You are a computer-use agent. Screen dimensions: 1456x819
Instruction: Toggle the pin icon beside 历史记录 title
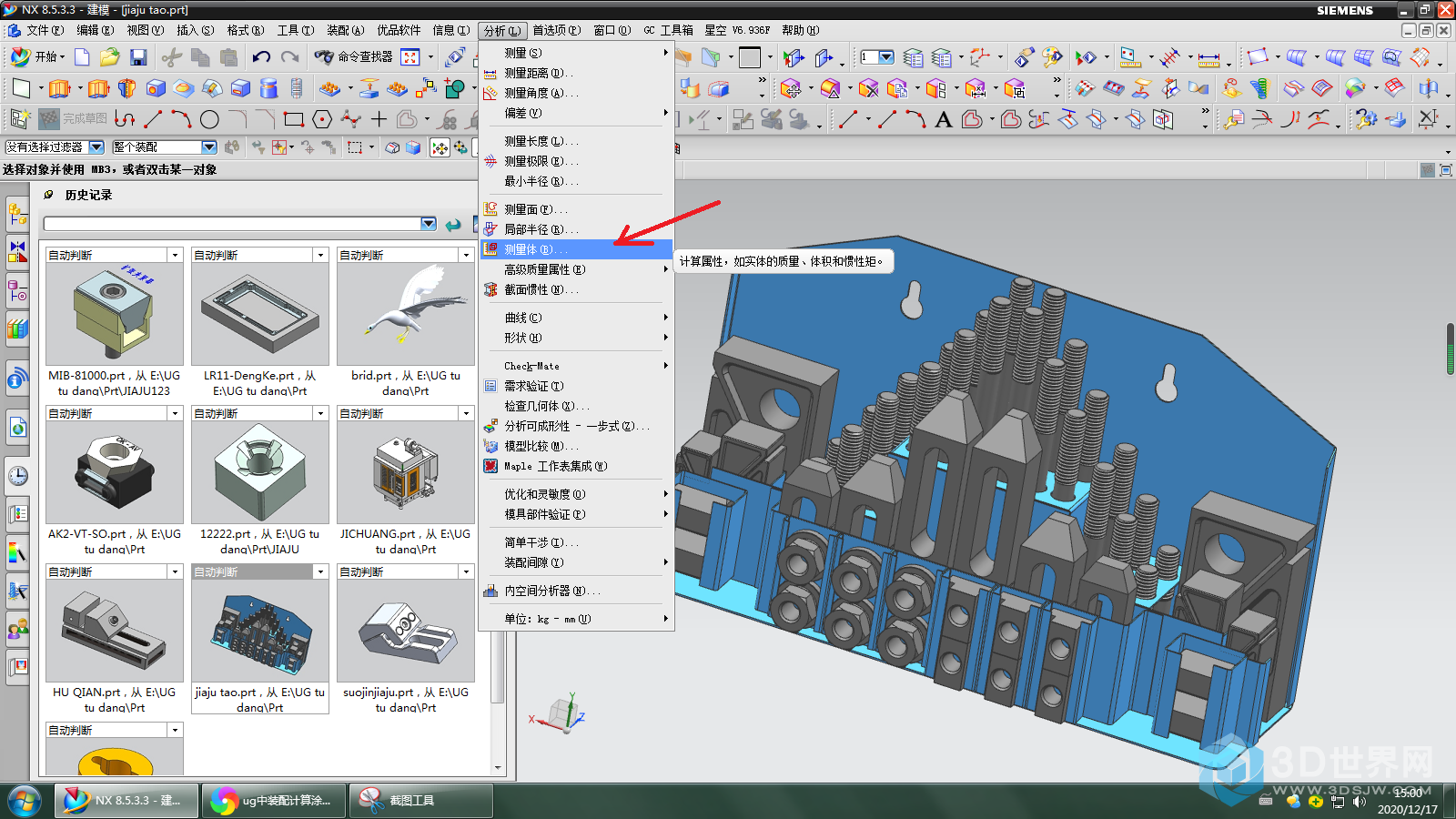point(48,195)
